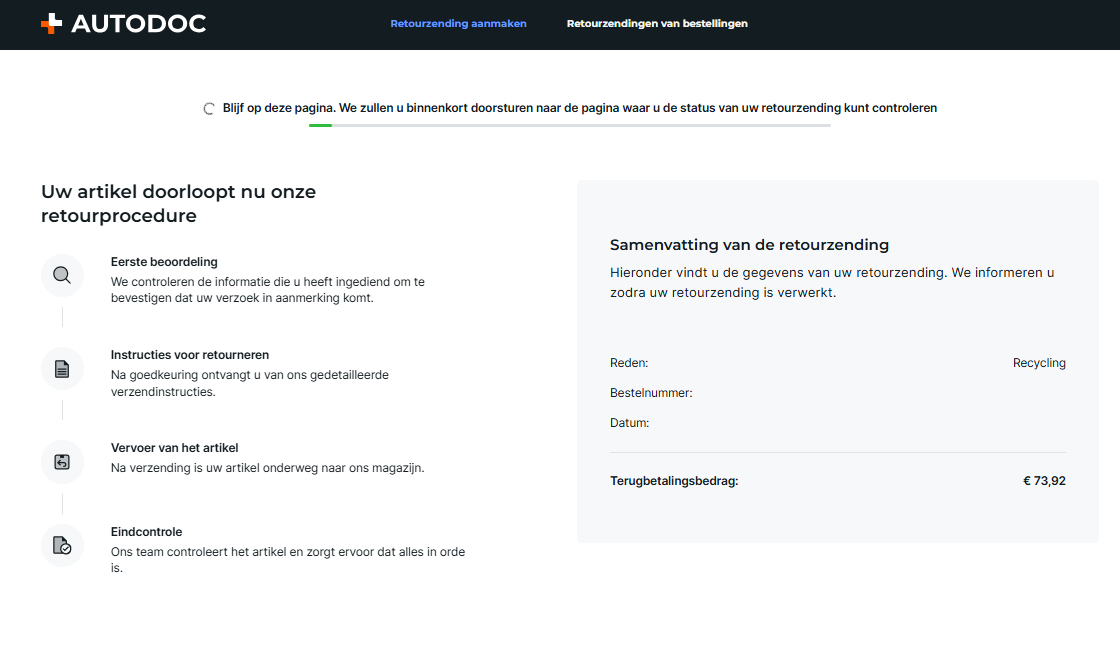
Task: Open the Retourzending aanmaken tab
Action: click(x=458, y=24)
